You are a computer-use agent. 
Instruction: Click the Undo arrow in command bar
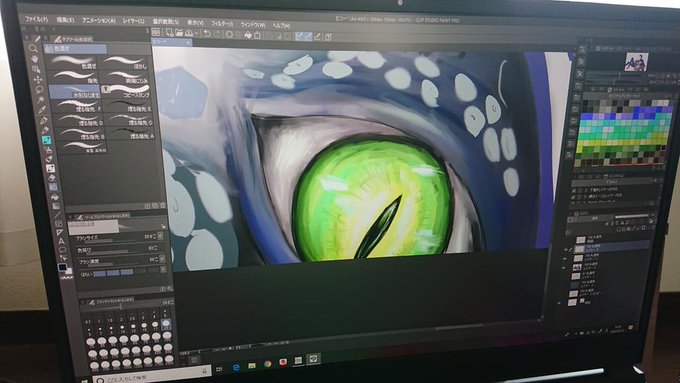pos(208,34)
